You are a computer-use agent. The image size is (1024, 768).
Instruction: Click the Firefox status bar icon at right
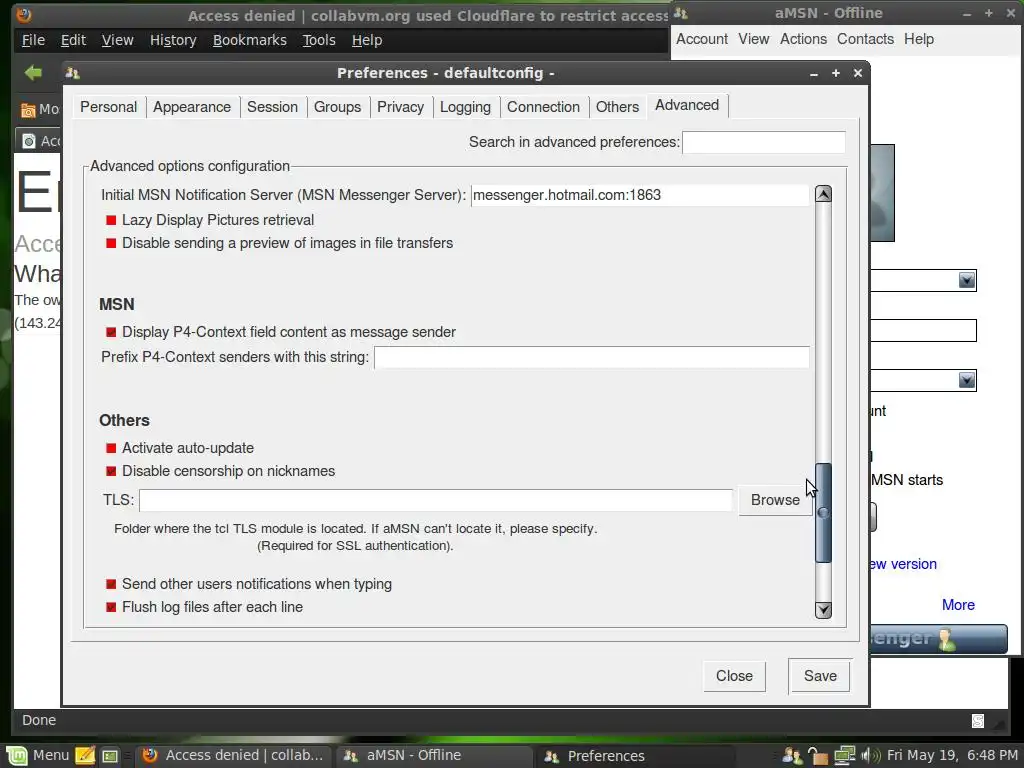[x=978, y=720]
